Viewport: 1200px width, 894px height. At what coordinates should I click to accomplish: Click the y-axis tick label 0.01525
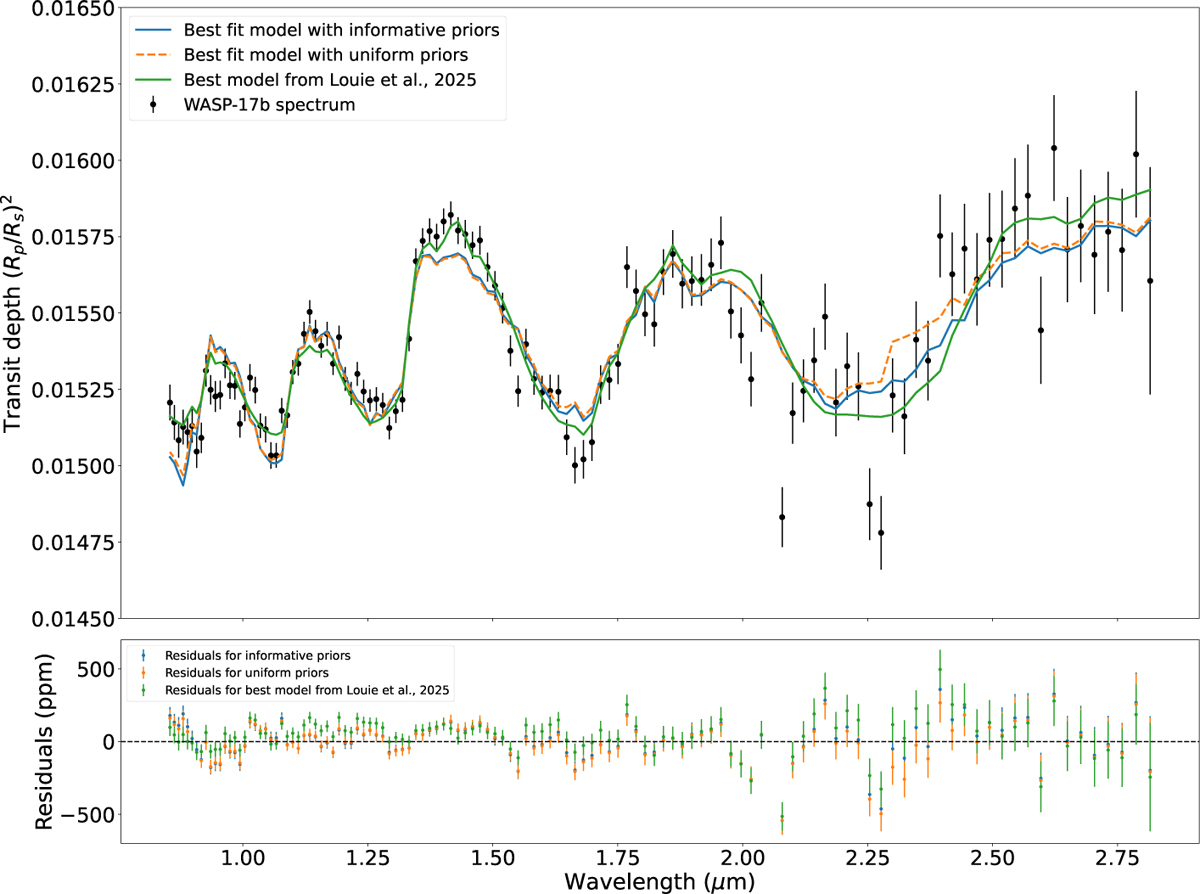73,389
